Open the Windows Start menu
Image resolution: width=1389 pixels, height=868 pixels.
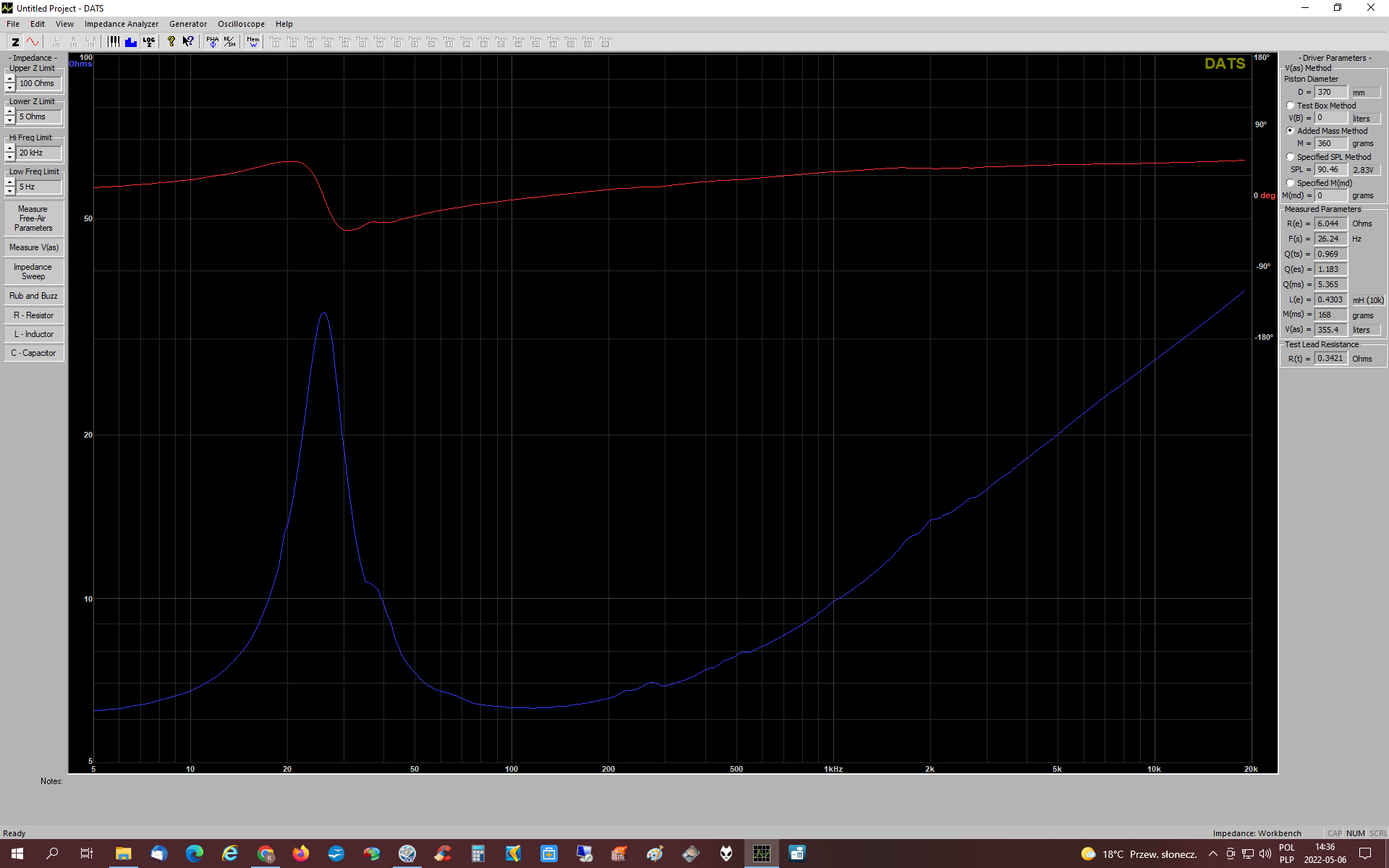pyautogui.click(x=17, y=854)
